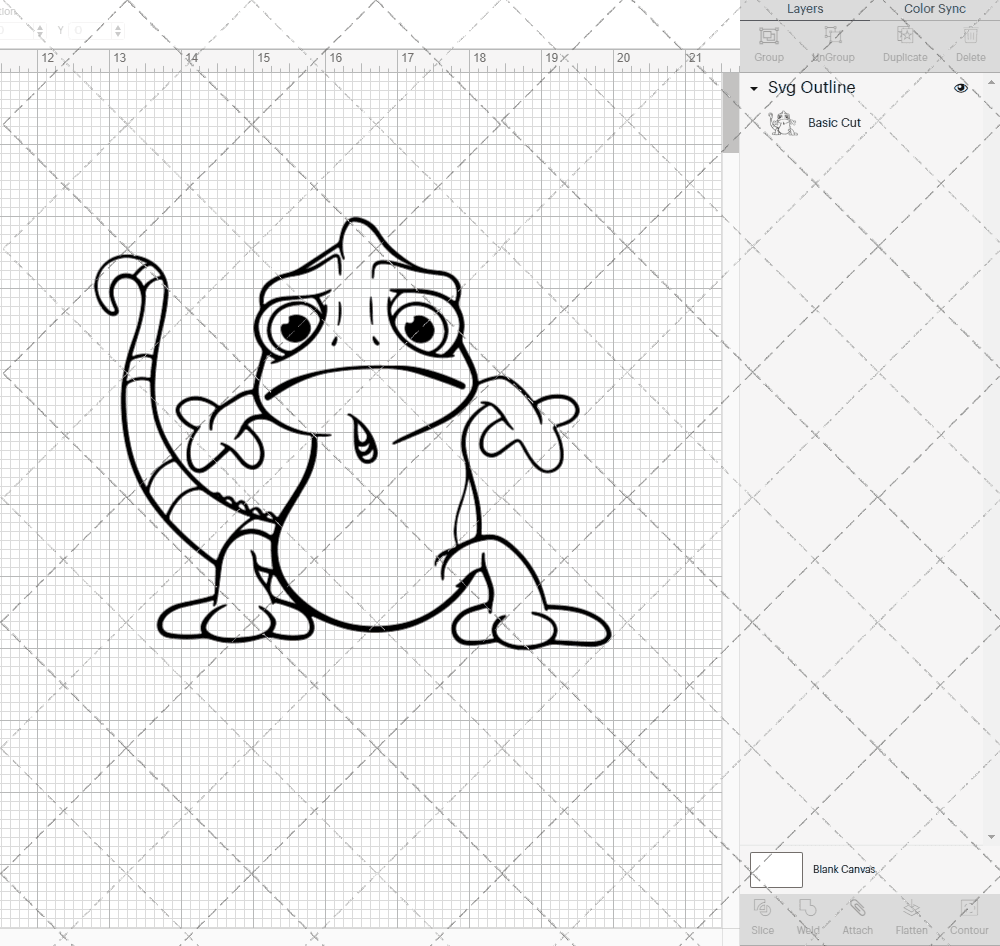Click the Basic Cut chameleon thumbnail
The height and width of the screenshot is (946, 1000).
coord(784,122)
